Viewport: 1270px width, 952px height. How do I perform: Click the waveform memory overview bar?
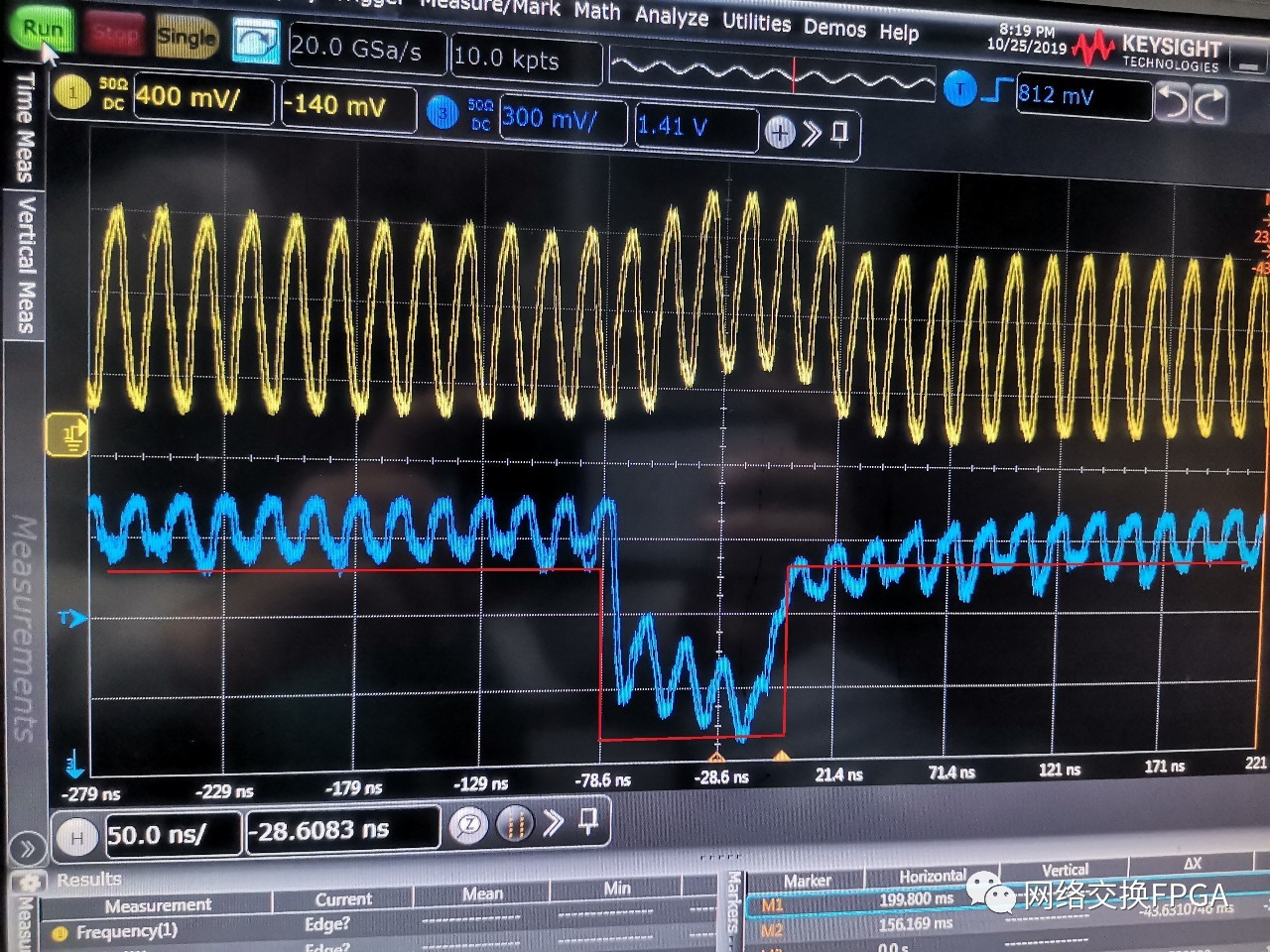(x=771, y=73)
